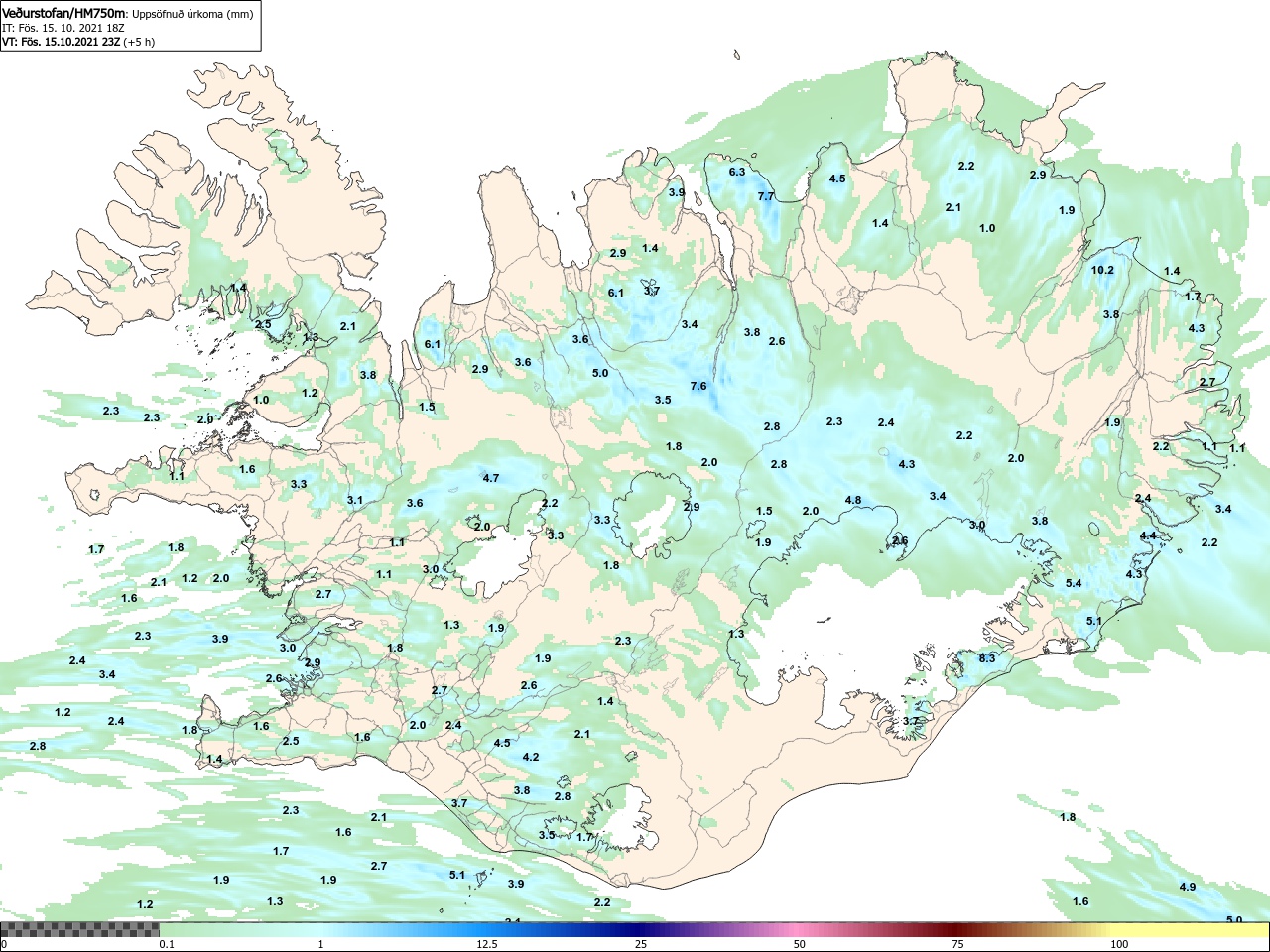Screen dimensions: 1270x952
Task: Click the 7.6 precipitation value
Action: click(698, 386)
